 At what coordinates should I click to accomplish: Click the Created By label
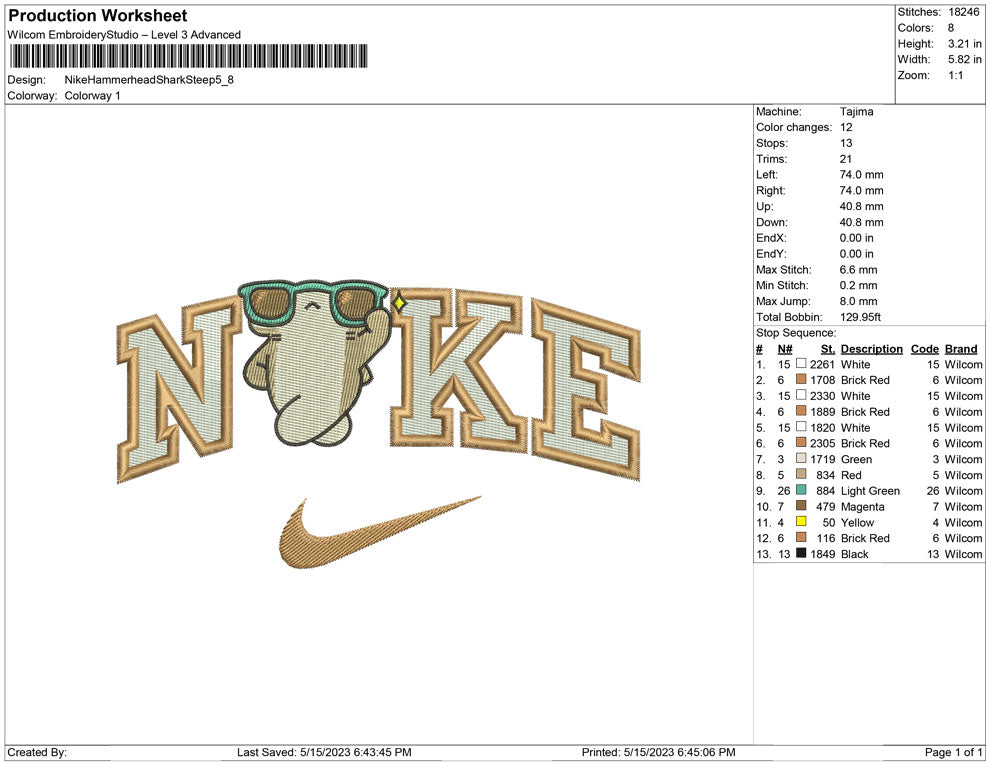(x=37, y=752)
